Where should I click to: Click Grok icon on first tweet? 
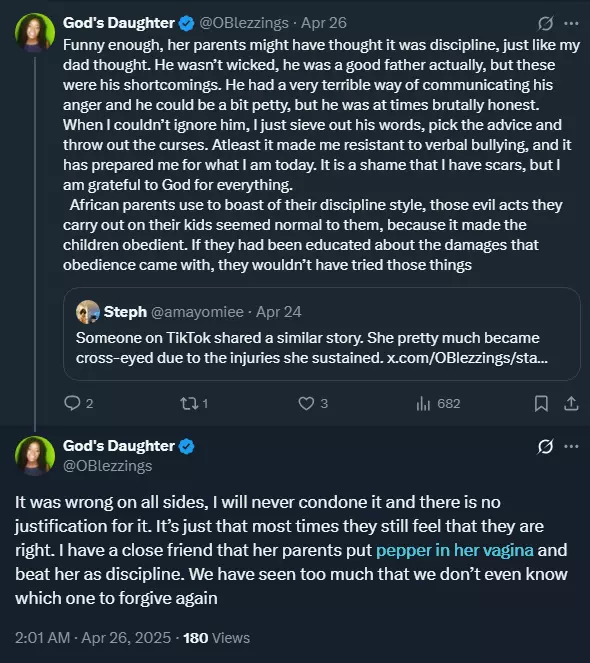click(x=545, y=23)
